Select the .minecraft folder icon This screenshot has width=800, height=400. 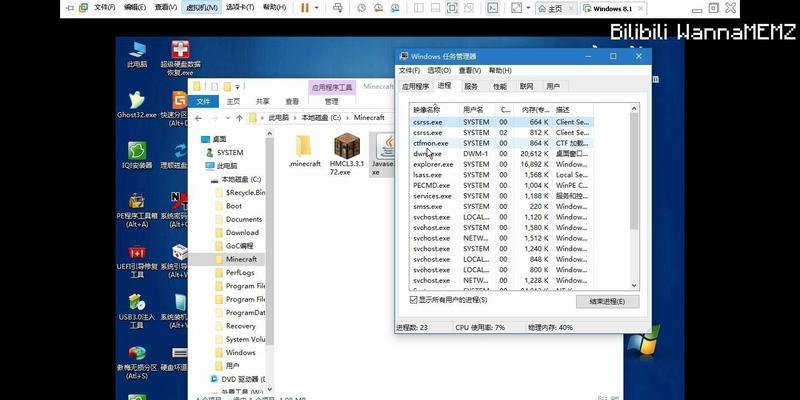click(304, 146)
